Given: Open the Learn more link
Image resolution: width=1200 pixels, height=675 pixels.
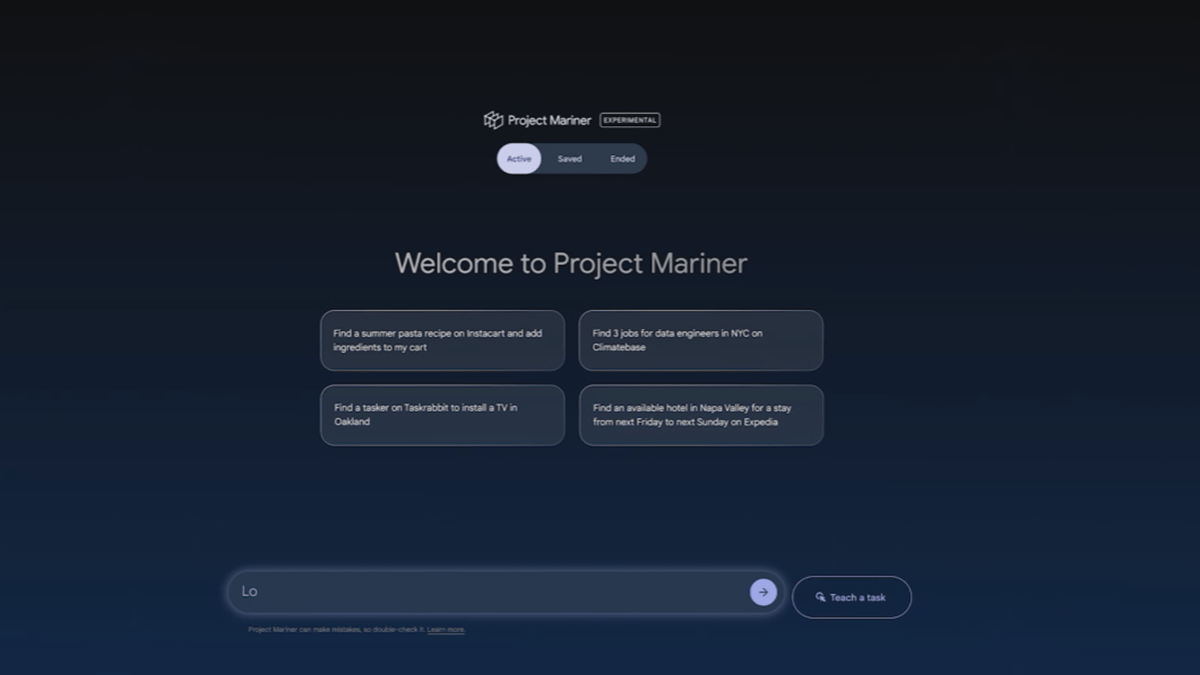Looking at the screenshot, I should (x=446, y=630).
